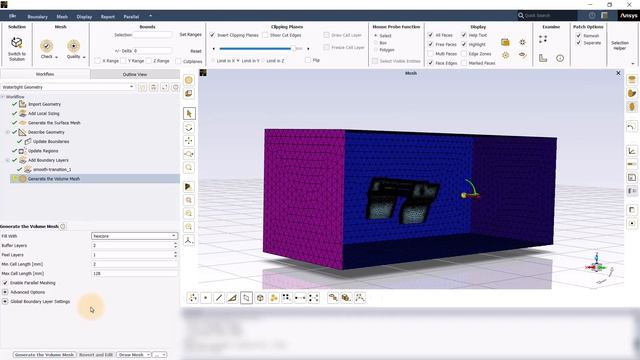Expand Advanced Options section

tap(5, 292)
